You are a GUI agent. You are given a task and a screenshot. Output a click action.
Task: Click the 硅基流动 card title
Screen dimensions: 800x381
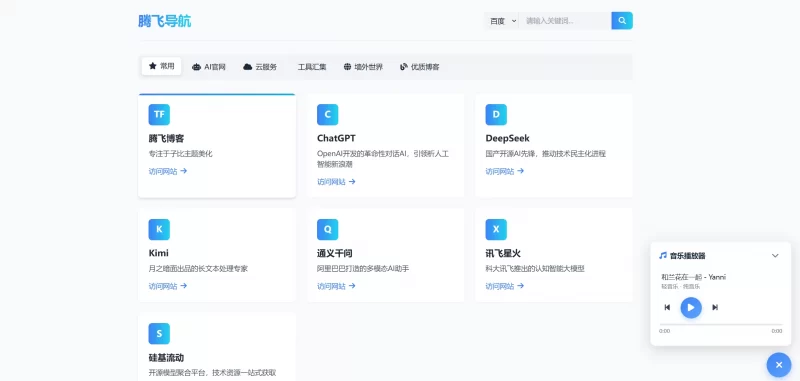[166, 358]
